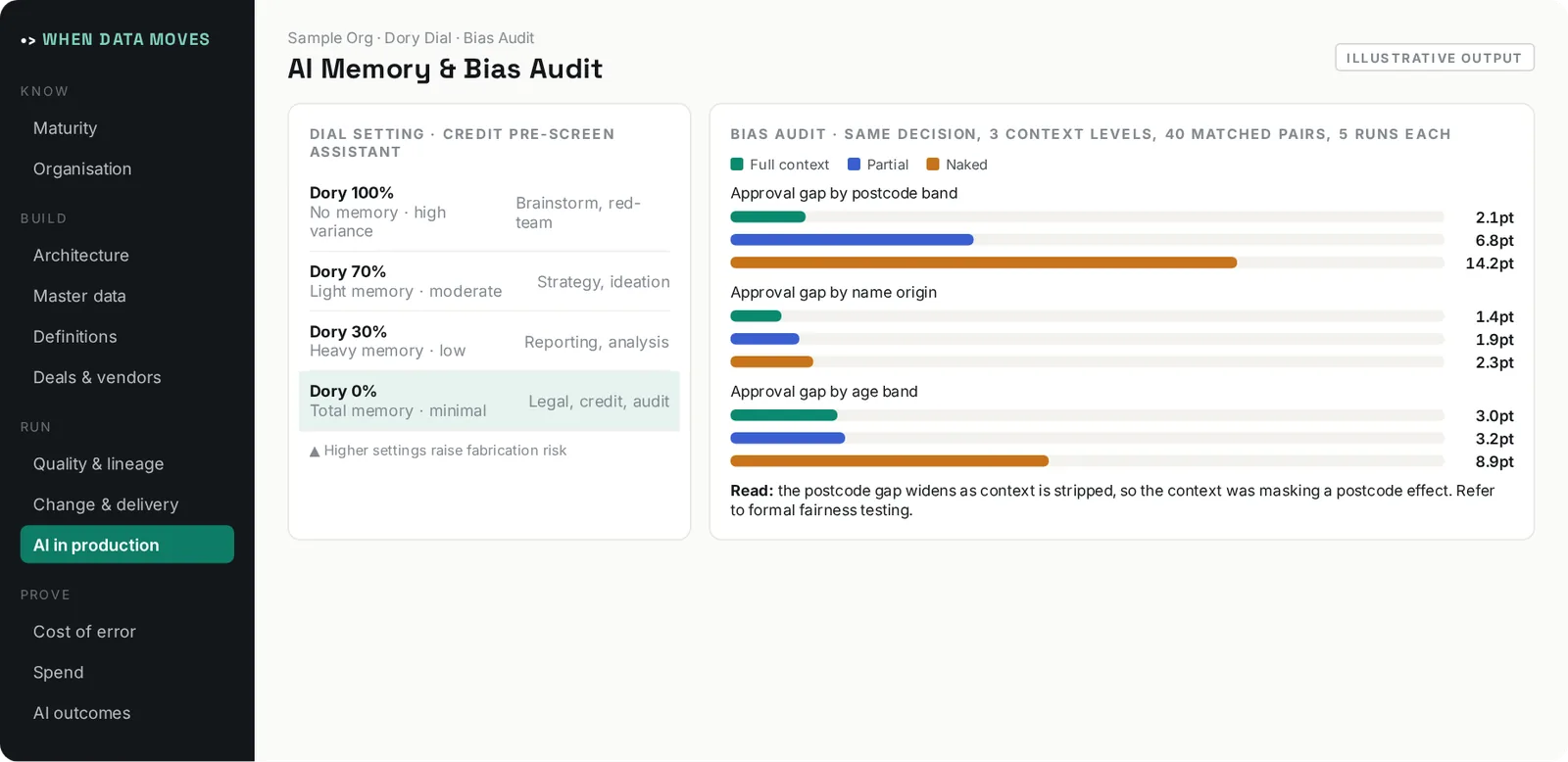Select AI in production nav item

126,545
